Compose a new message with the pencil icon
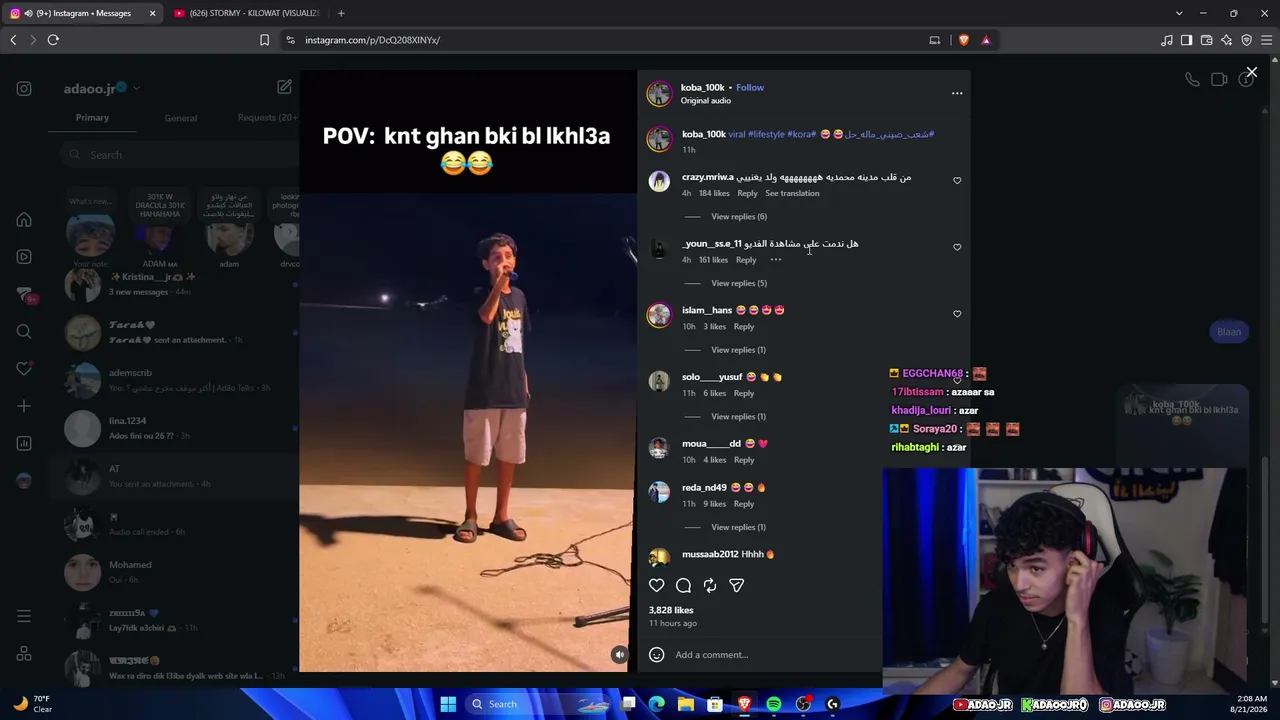This screenshot has height=720, width=1280. [284, 88]
